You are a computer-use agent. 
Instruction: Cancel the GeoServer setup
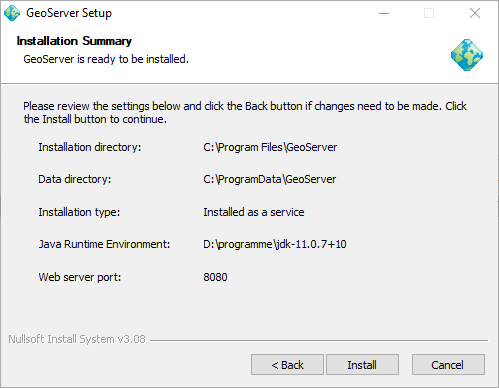pos(448,365)
